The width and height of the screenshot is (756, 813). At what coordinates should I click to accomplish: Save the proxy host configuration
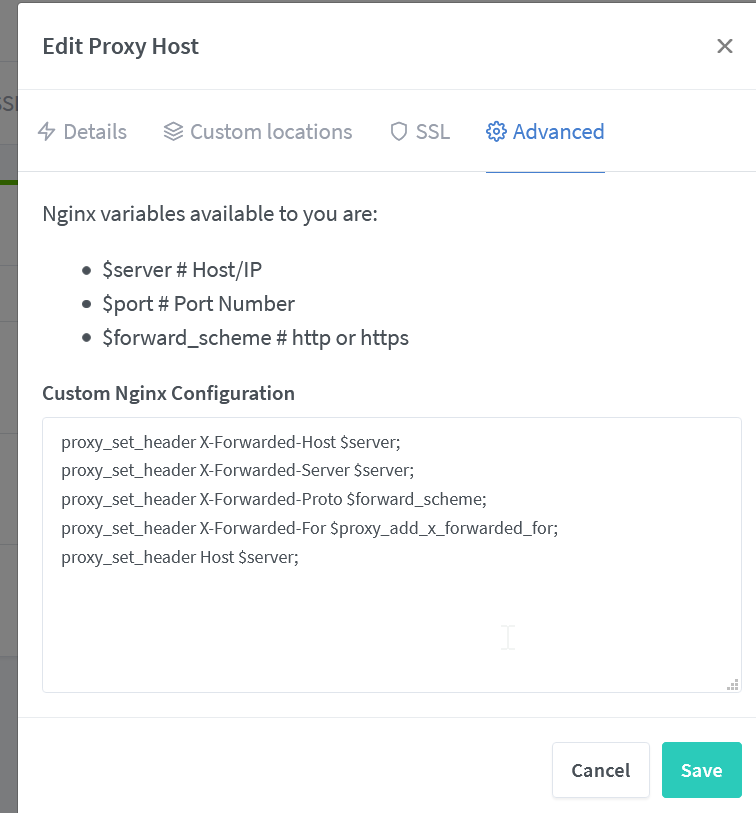pyautogui.click(x=701, y=770)
